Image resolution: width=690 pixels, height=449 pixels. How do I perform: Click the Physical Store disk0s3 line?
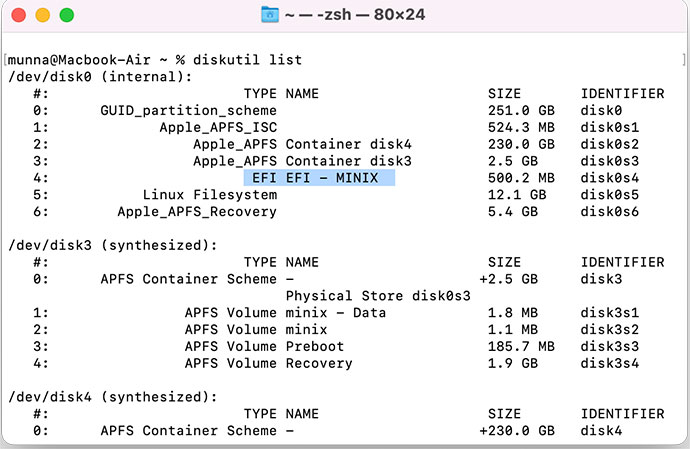(360, 296)
